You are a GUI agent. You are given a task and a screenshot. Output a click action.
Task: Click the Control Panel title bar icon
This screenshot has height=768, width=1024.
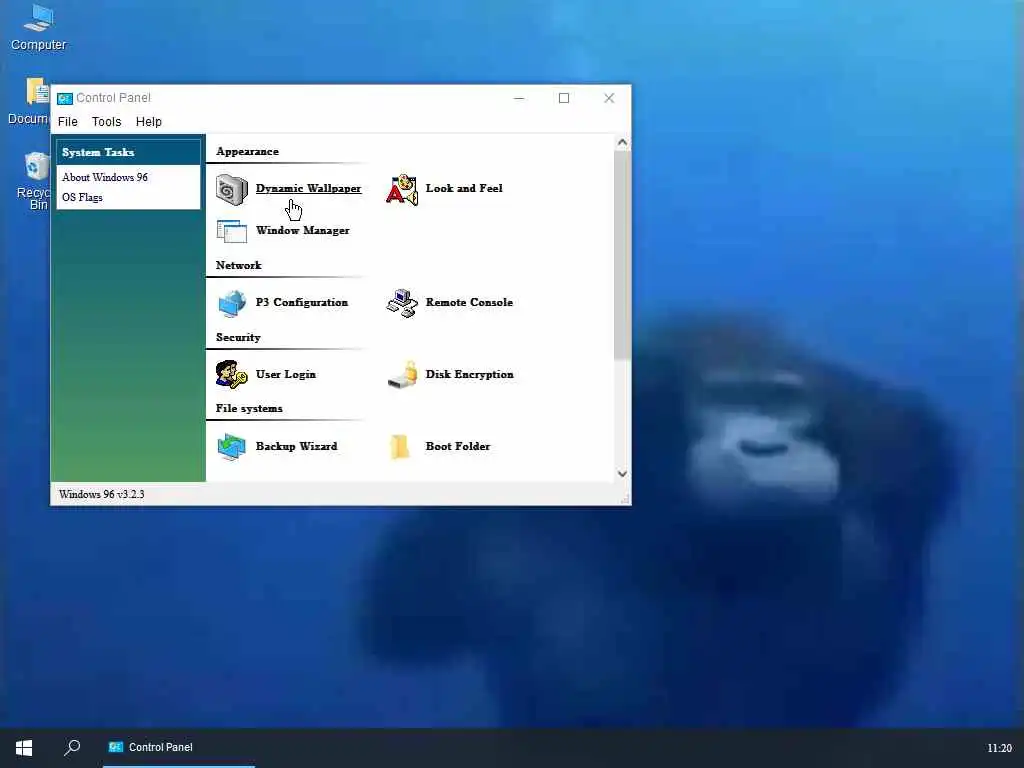tap(64, 99)
